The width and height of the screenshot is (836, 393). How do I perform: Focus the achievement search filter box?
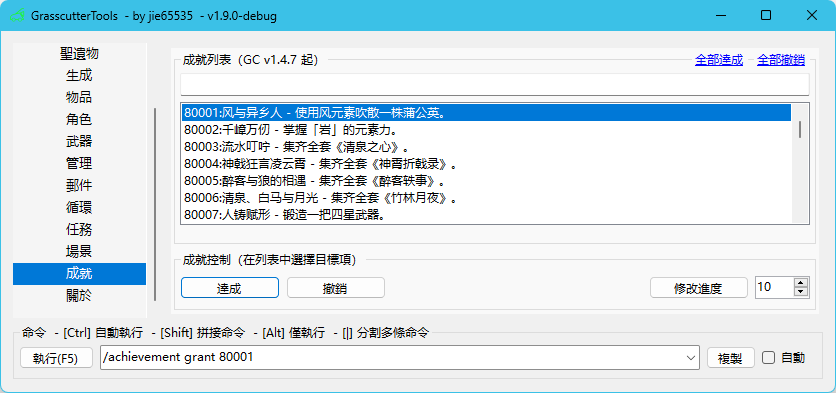coord(495,84)
